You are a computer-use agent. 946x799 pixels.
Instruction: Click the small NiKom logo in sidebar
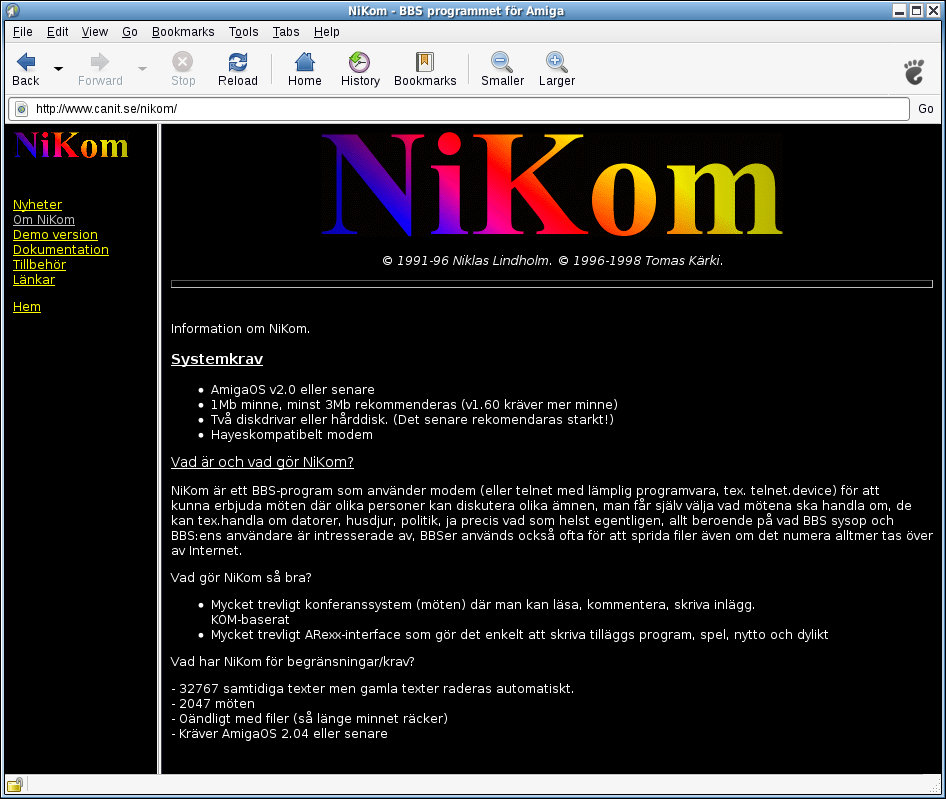click(x=71, y=145)
